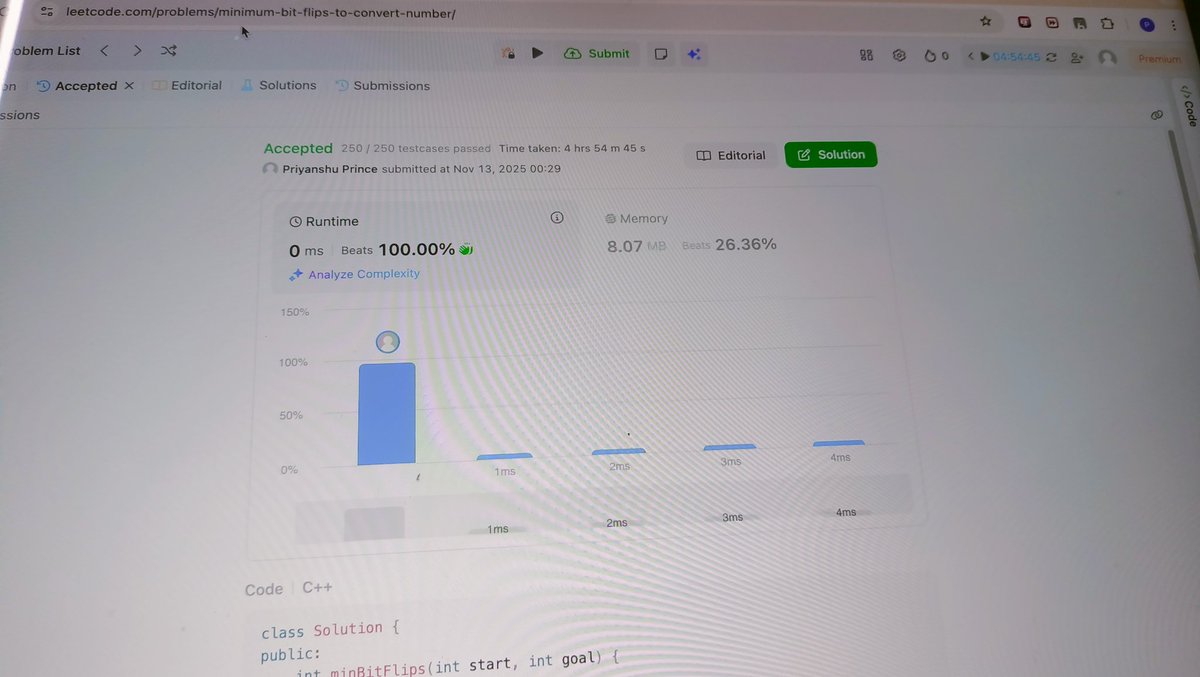This screenshot has width=1200, height=677.
Task: Click site information icon in address bar
Action: click(46, 12)
